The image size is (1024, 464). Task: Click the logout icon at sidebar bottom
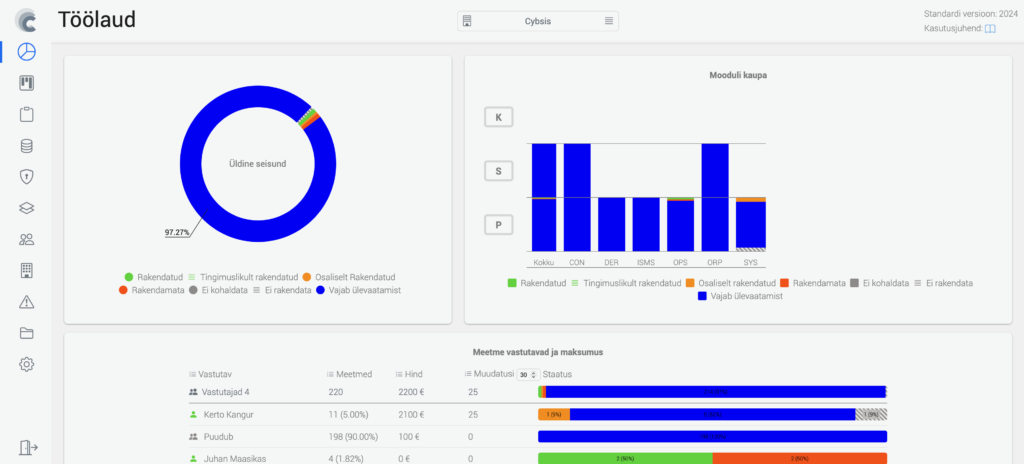click(x=27, y=448)
